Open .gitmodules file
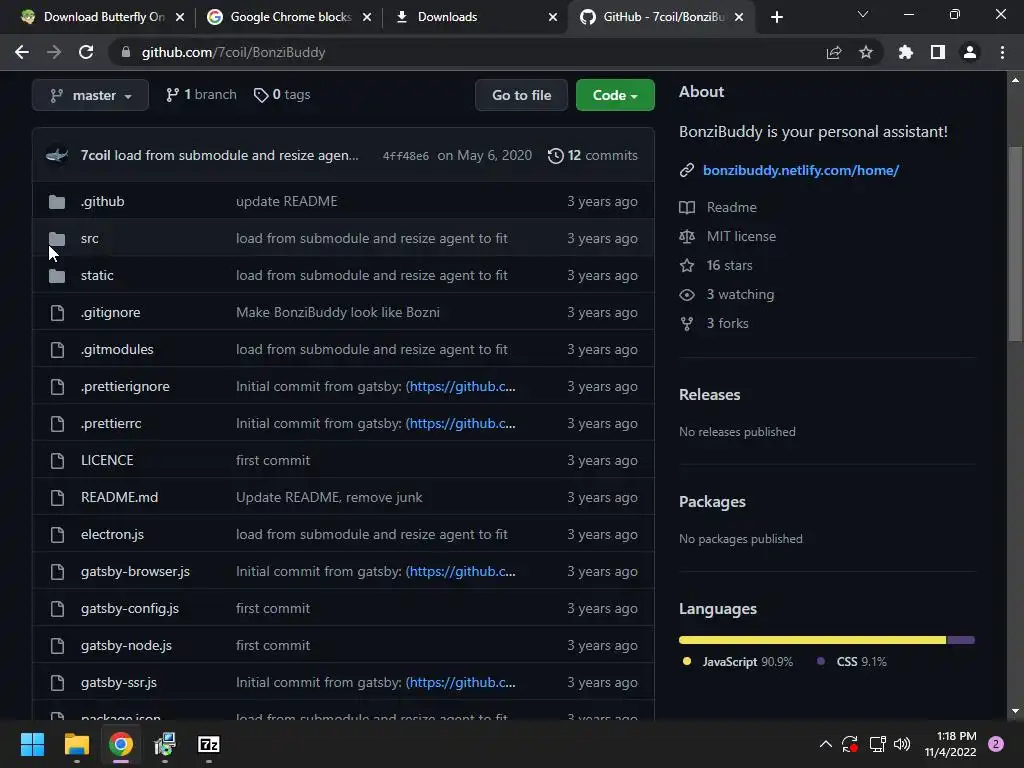 click(117, 349)
